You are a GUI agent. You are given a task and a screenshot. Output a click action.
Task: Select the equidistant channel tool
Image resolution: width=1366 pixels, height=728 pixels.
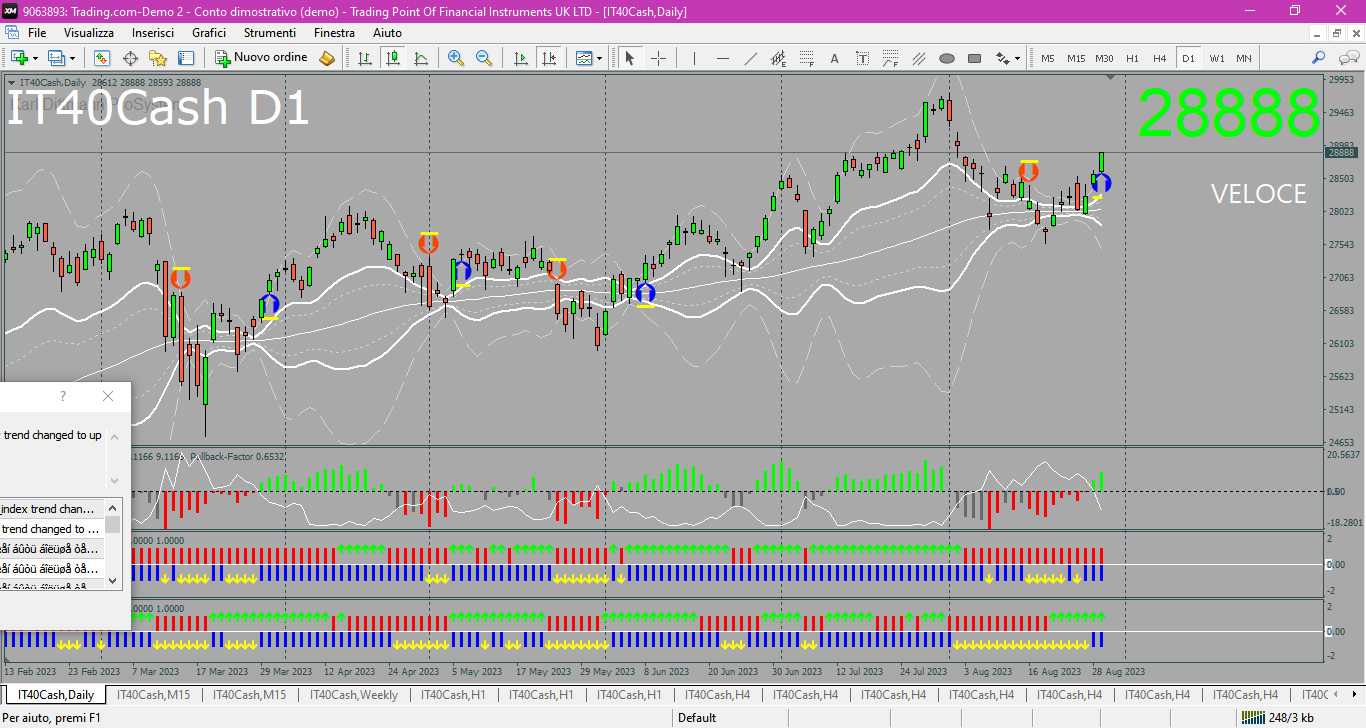(x=779, y=58)
